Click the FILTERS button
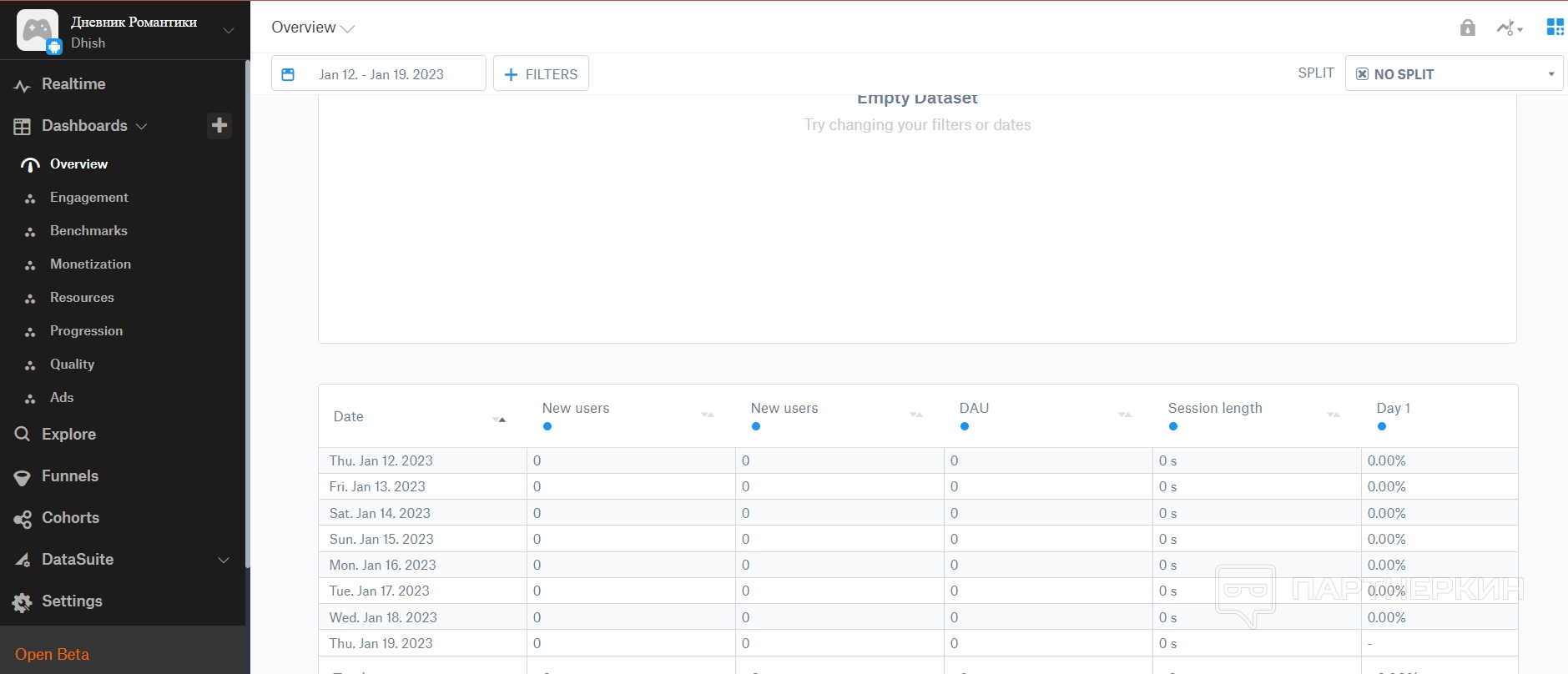This screenshot has width=1568, height=674. 541,74
